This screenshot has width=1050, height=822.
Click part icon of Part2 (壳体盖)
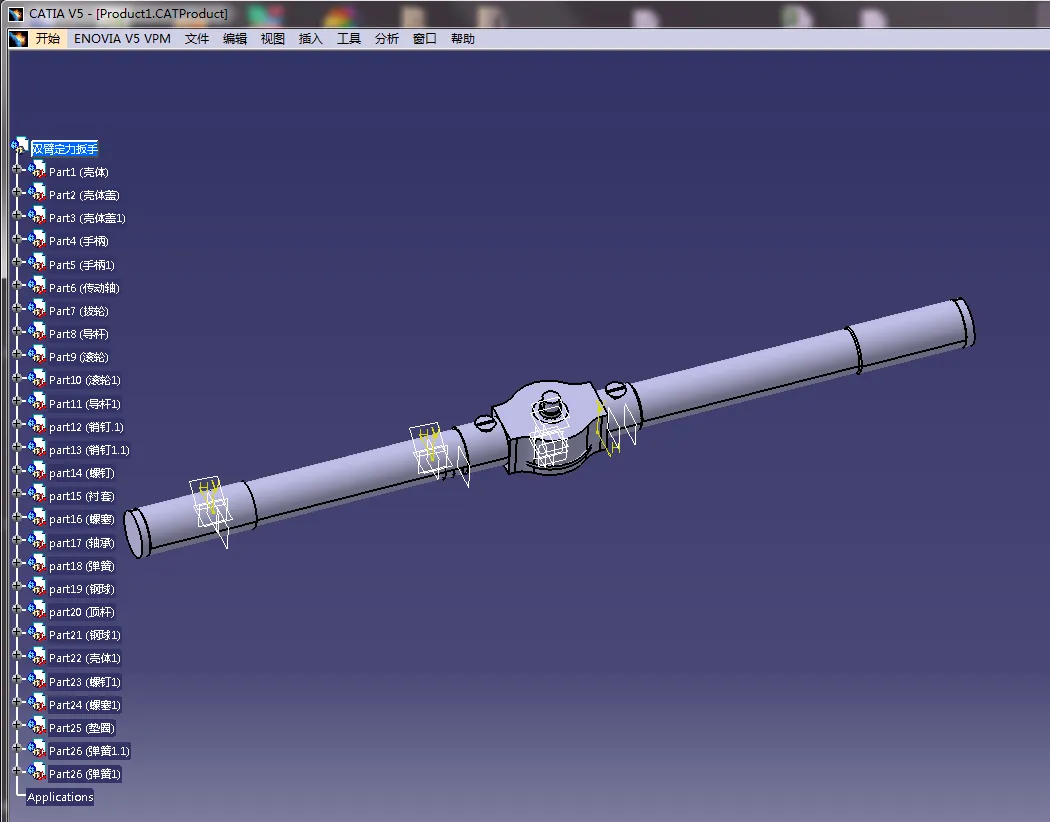tap(38, 193)
